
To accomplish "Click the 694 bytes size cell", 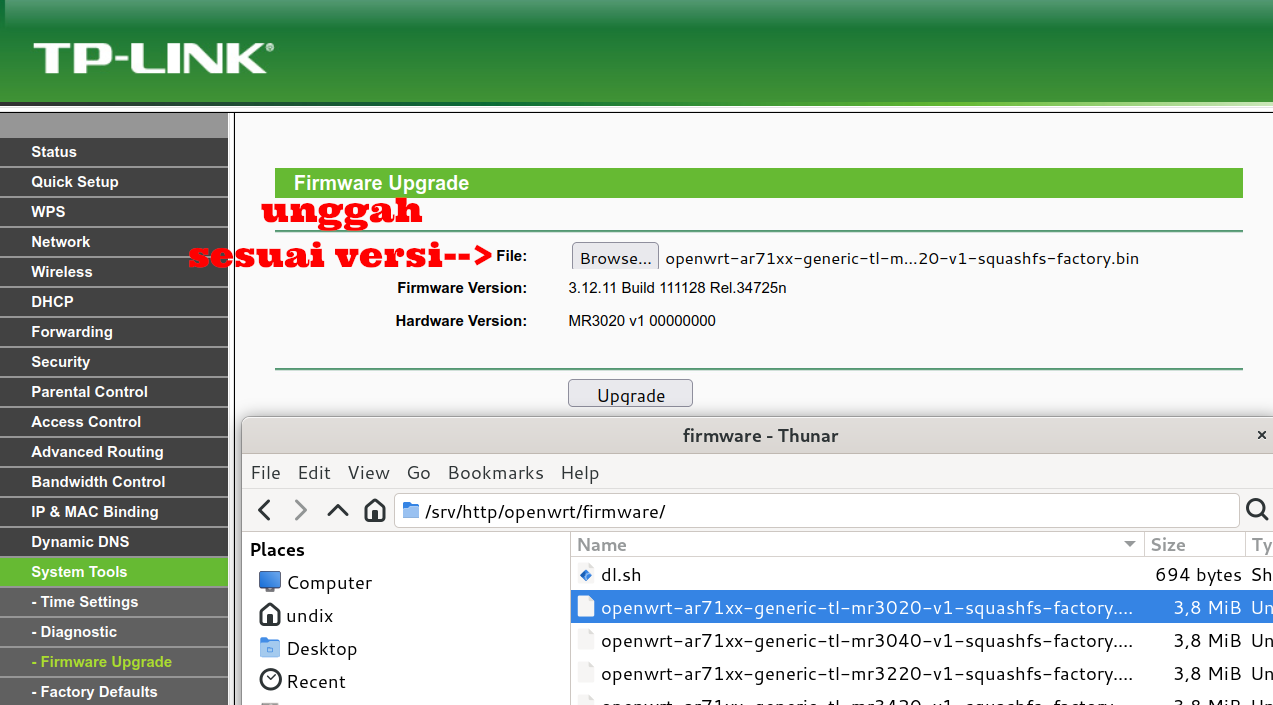I will [1198, 574].
